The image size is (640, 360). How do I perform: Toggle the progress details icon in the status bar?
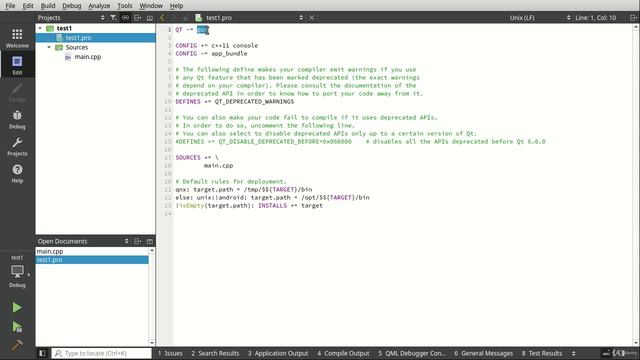(606, 353)
